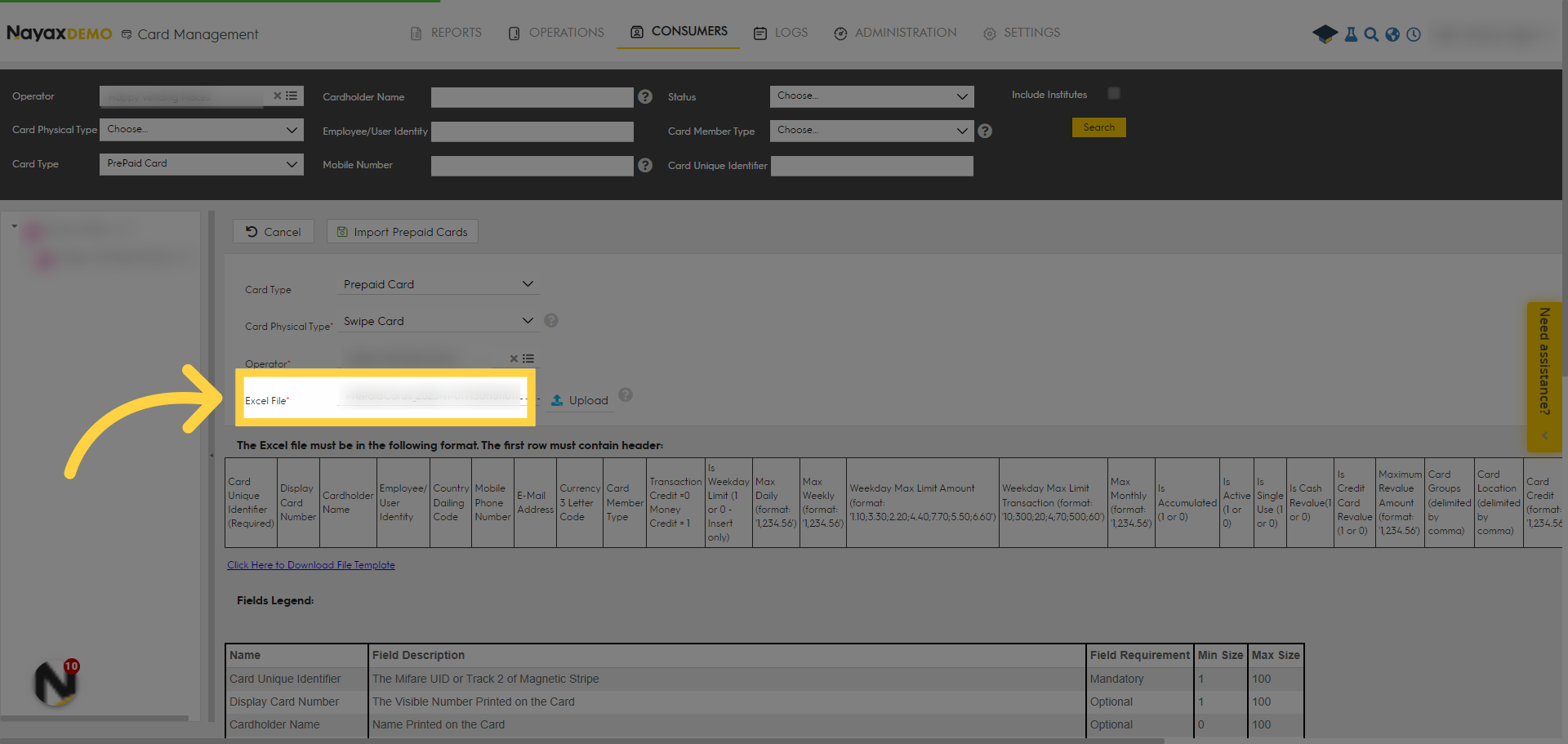Expand the Swipe Card physical type dropdown
1568x744 pixels.
tap(438, 321)
